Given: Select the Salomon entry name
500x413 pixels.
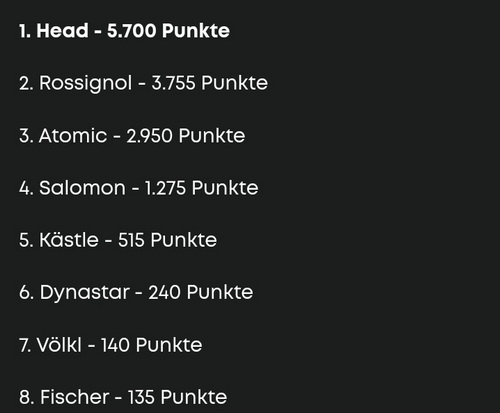Looking at the screenshot, I should pyautogui.click(x=82, y=188).
